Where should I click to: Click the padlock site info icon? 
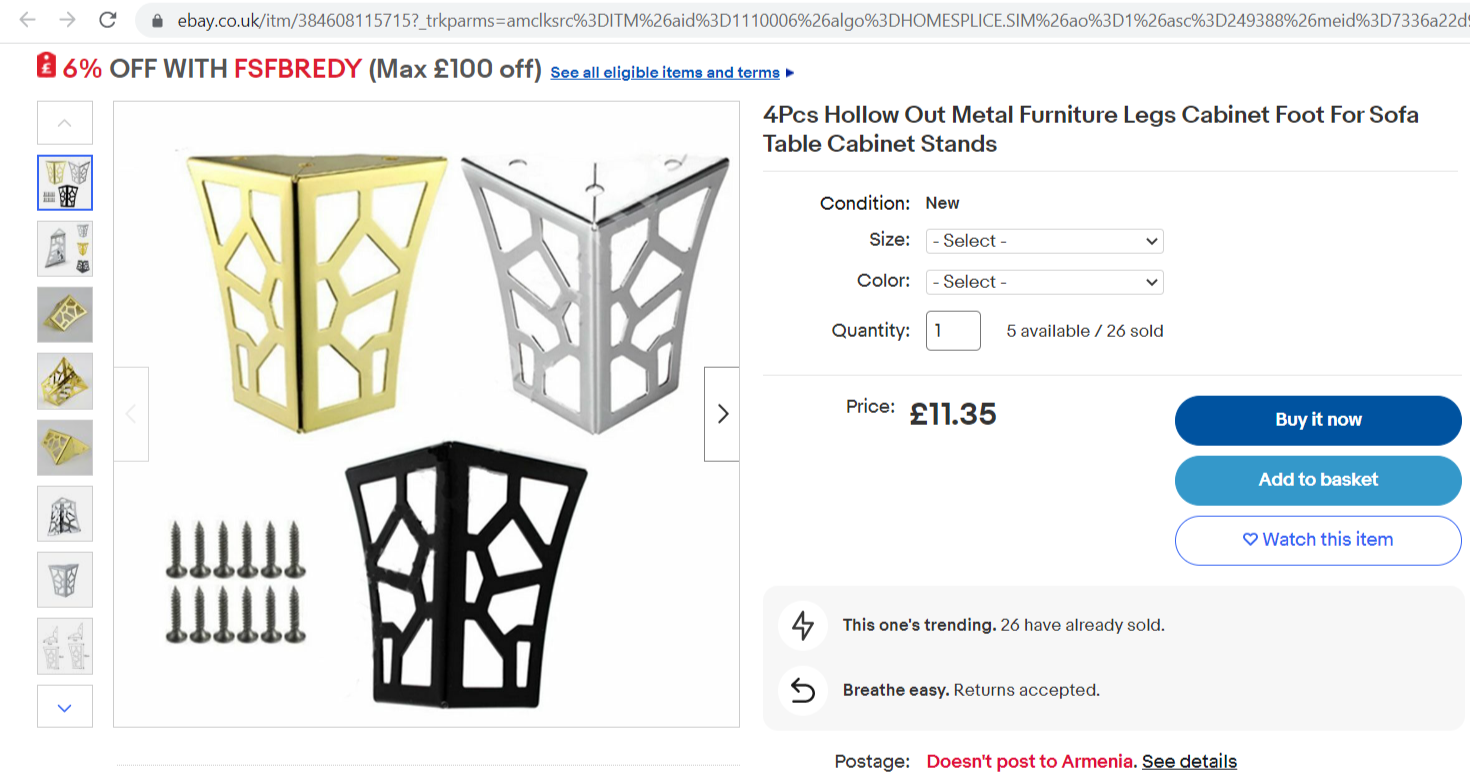click(x=156, y=21)
